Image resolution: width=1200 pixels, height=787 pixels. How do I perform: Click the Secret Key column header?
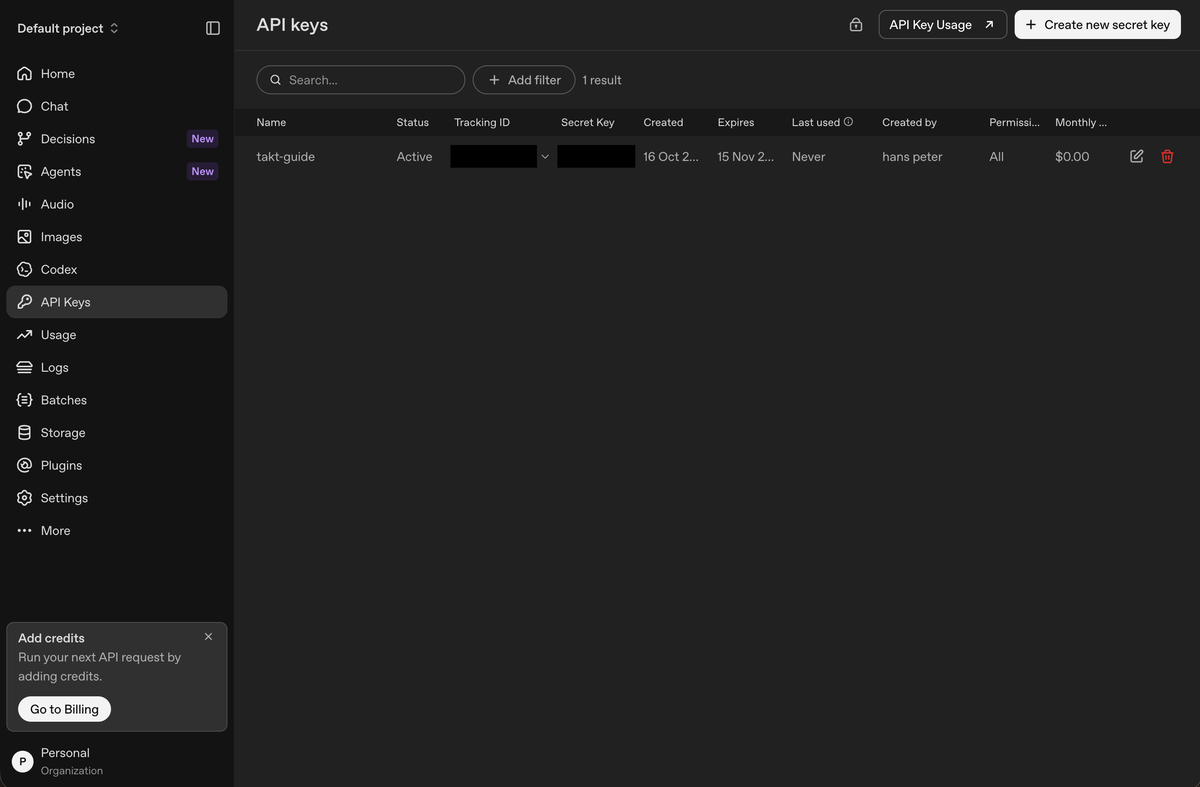coord(588,122)
